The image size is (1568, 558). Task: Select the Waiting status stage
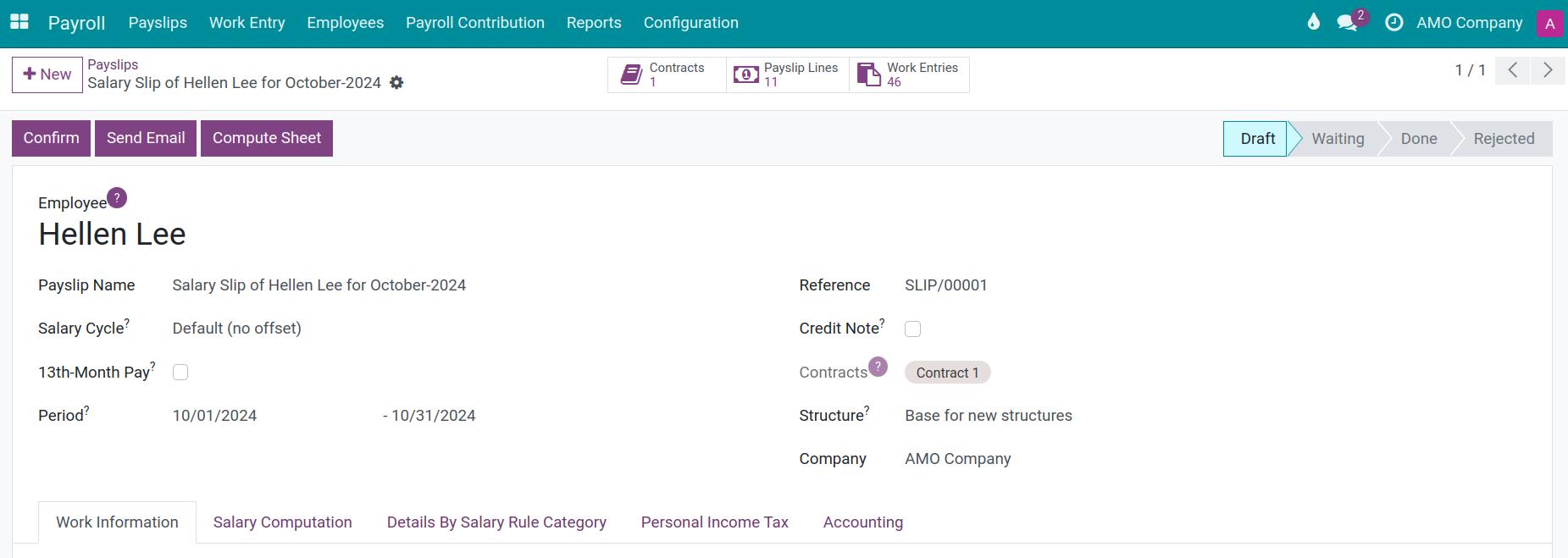1338,139
